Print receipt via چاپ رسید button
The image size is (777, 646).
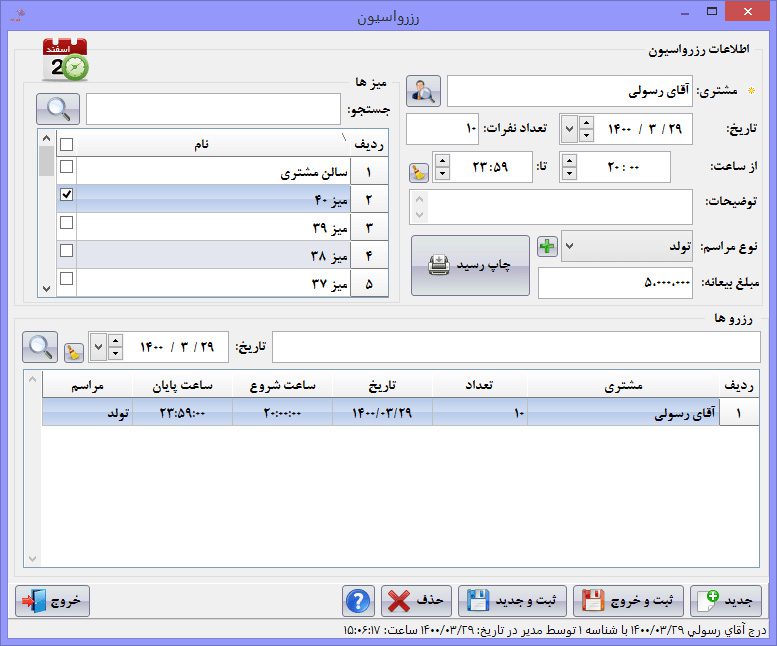(x=470, y=265)
